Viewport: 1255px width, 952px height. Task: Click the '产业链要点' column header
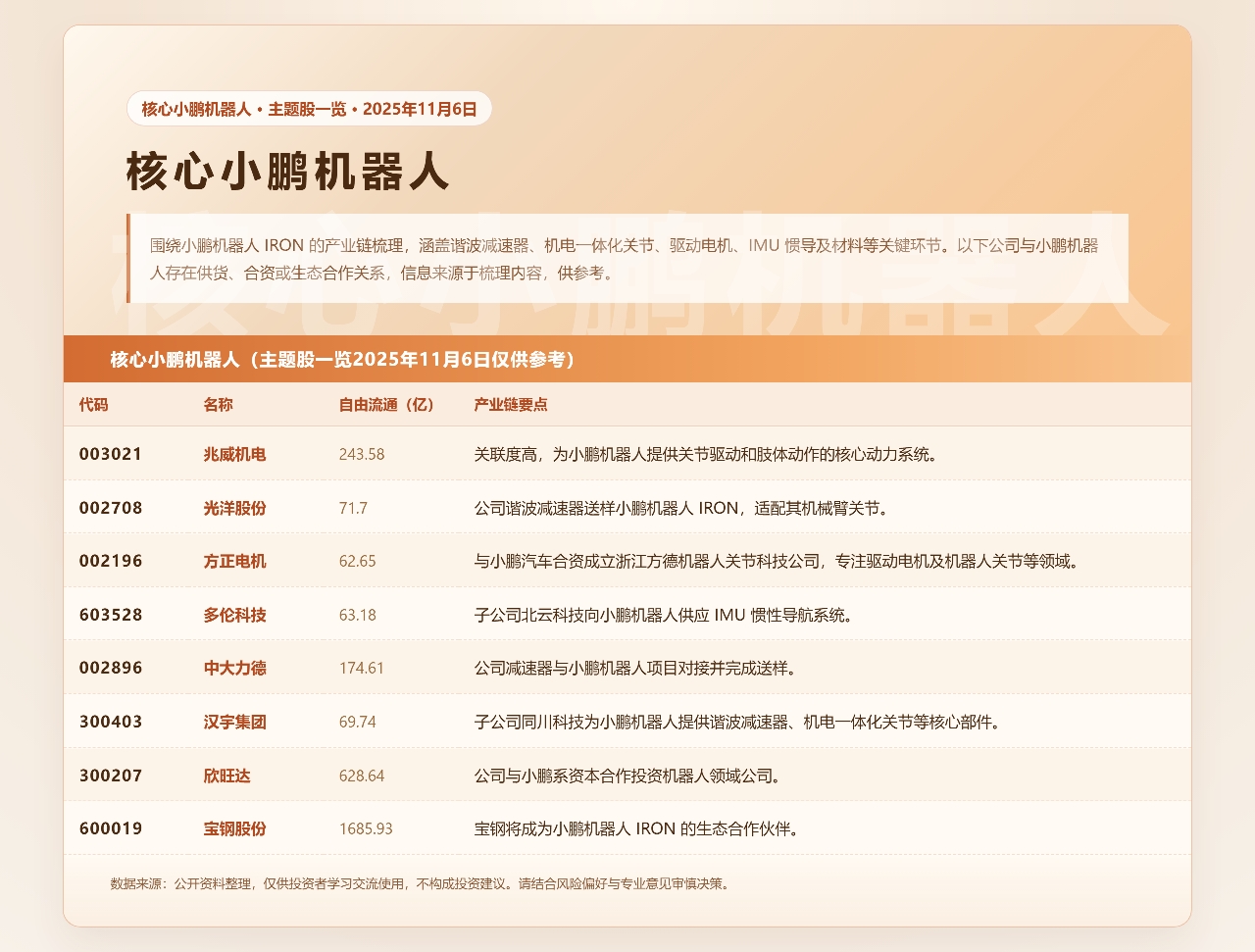511,405
